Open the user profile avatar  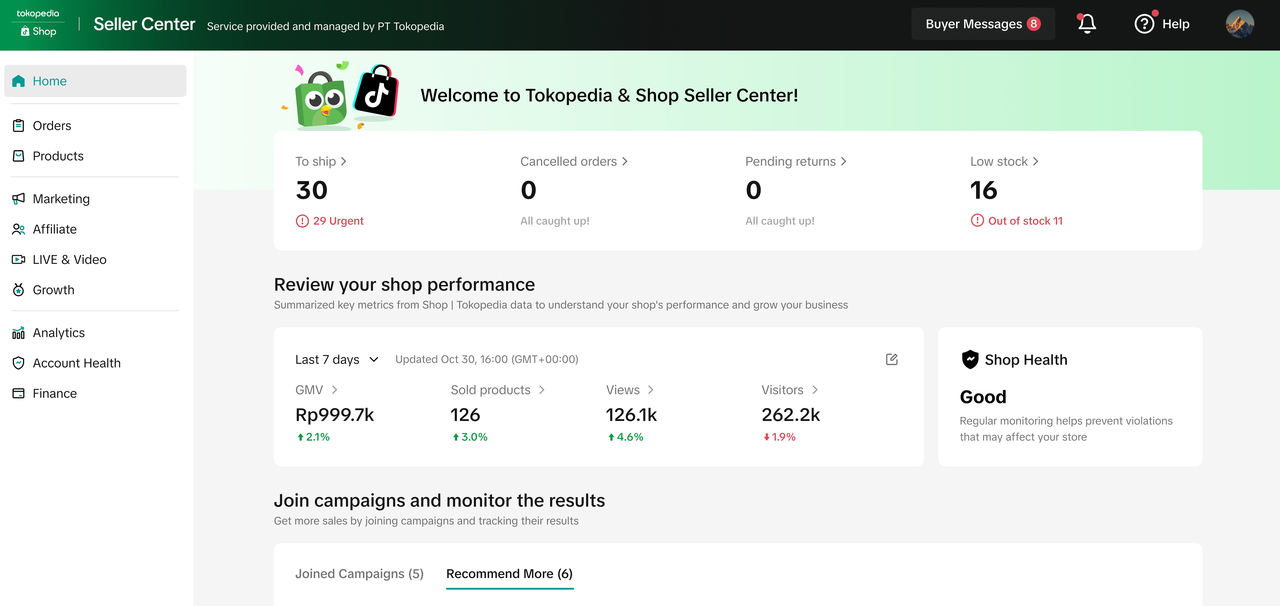point(1240,24)
